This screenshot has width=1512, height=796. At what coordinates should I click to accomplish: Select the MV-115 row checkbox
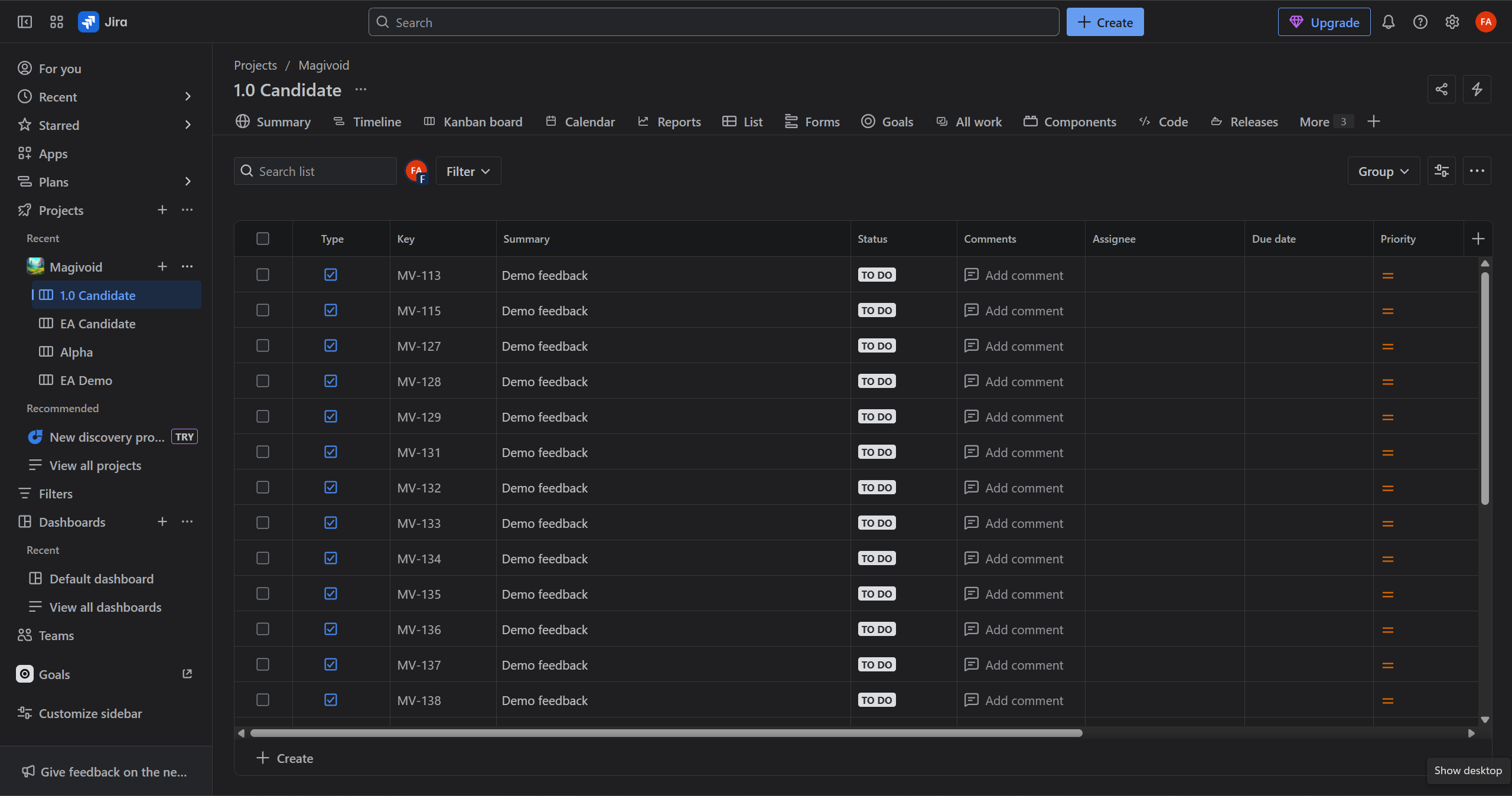[263, 310]
